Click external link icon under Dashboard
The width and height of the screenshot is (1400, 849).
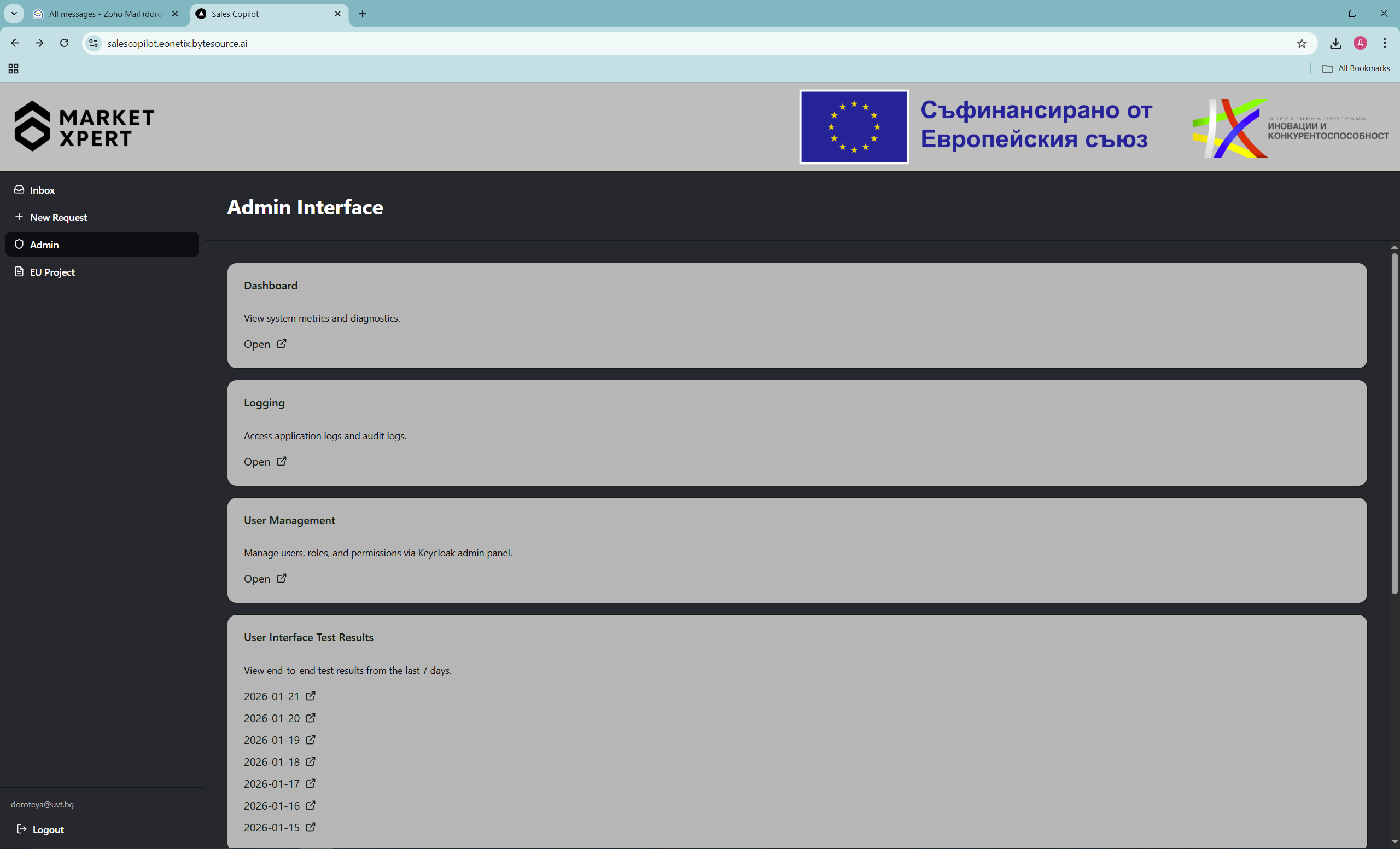281,344
